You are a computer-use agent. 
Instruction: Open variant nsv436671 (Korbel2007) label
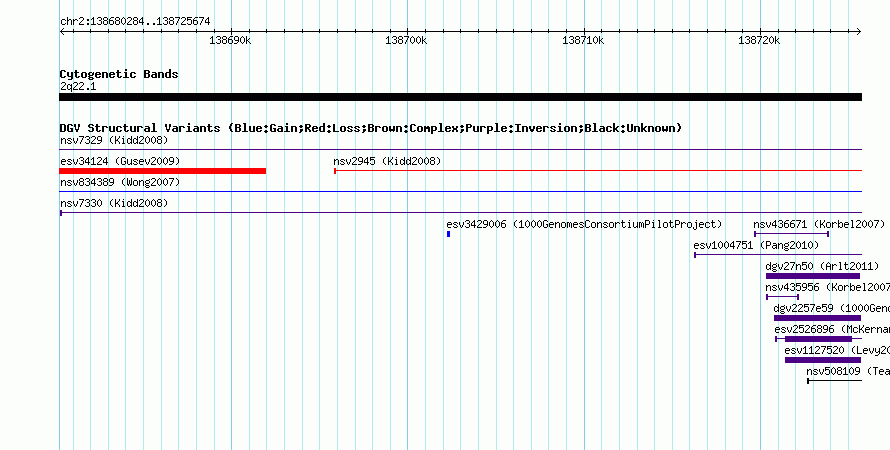click(819, 224)
